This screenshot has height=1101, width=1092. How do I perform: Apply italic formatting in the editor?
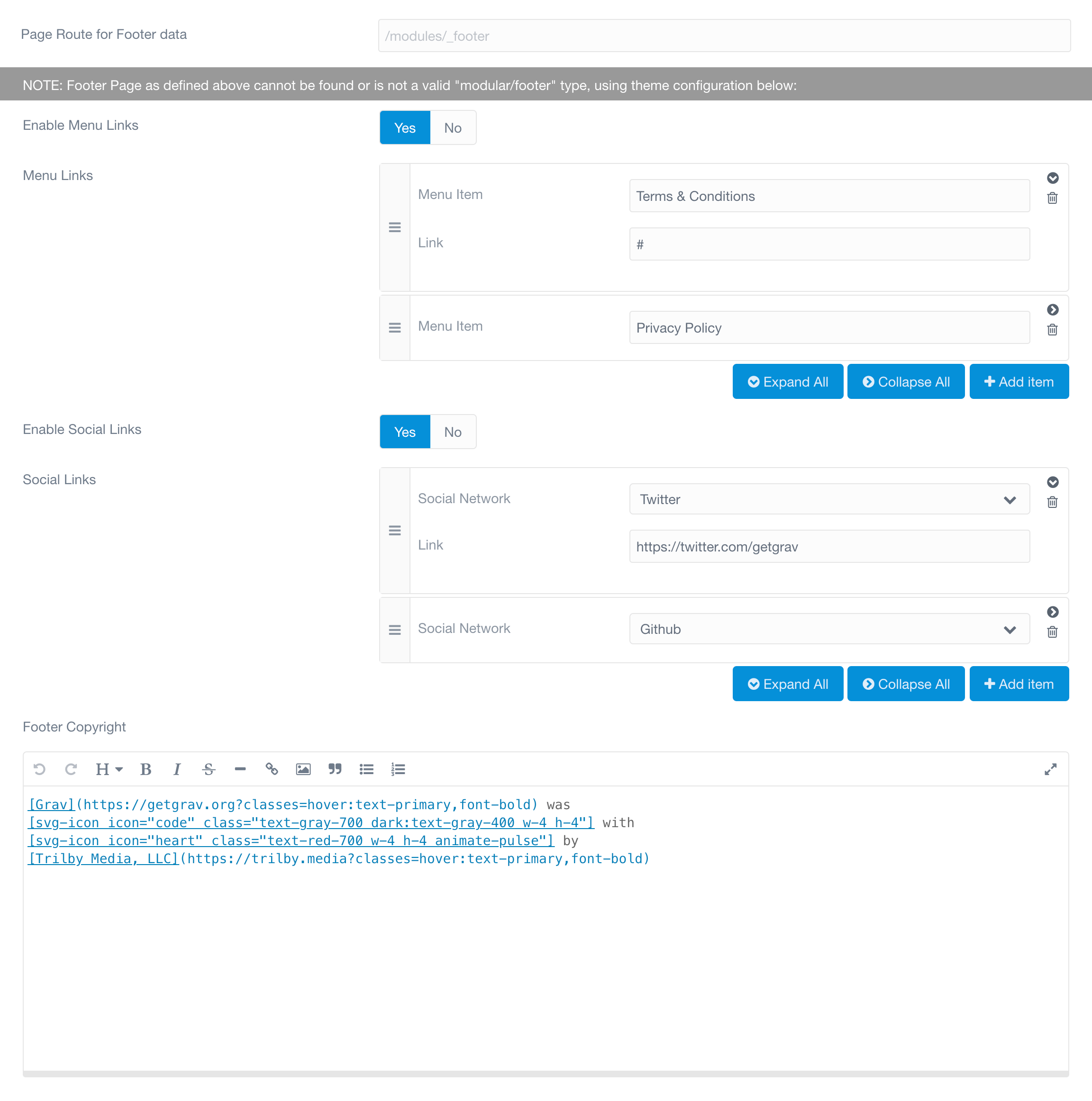177,769
